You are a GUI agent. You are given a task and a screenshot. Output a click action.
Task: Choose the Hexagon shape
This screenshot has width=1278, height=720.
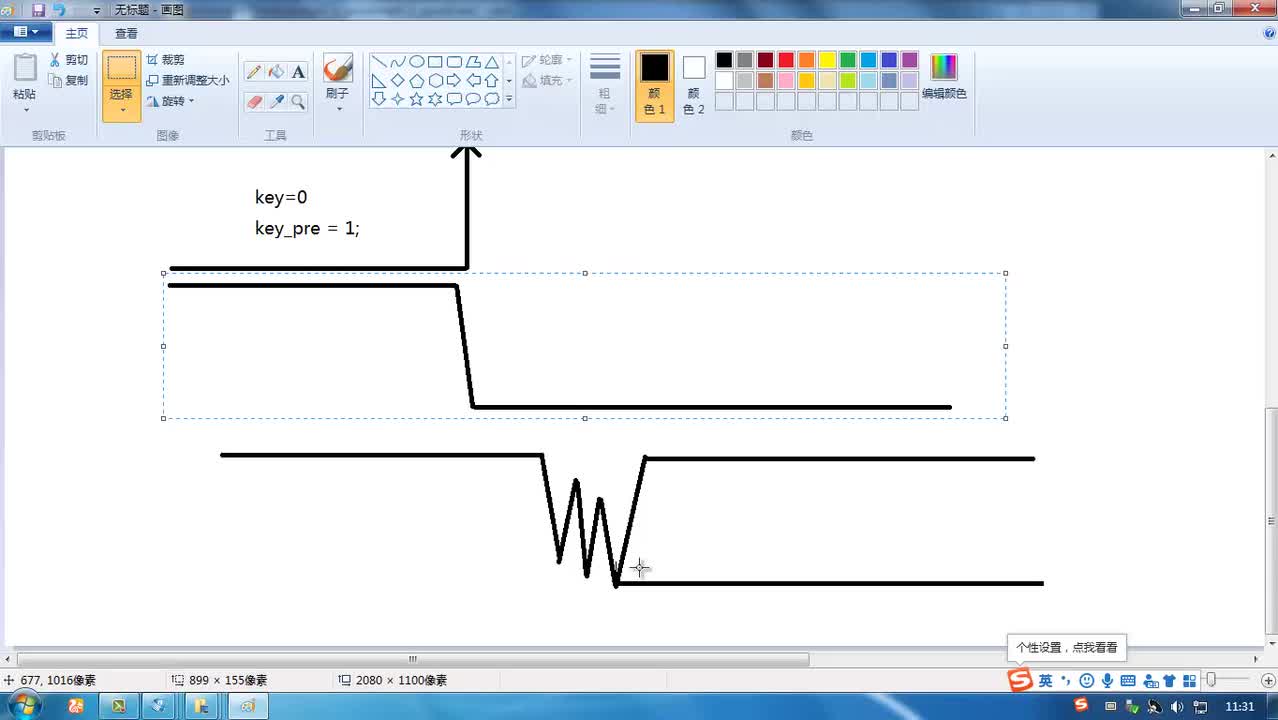(x=435, y=80)
